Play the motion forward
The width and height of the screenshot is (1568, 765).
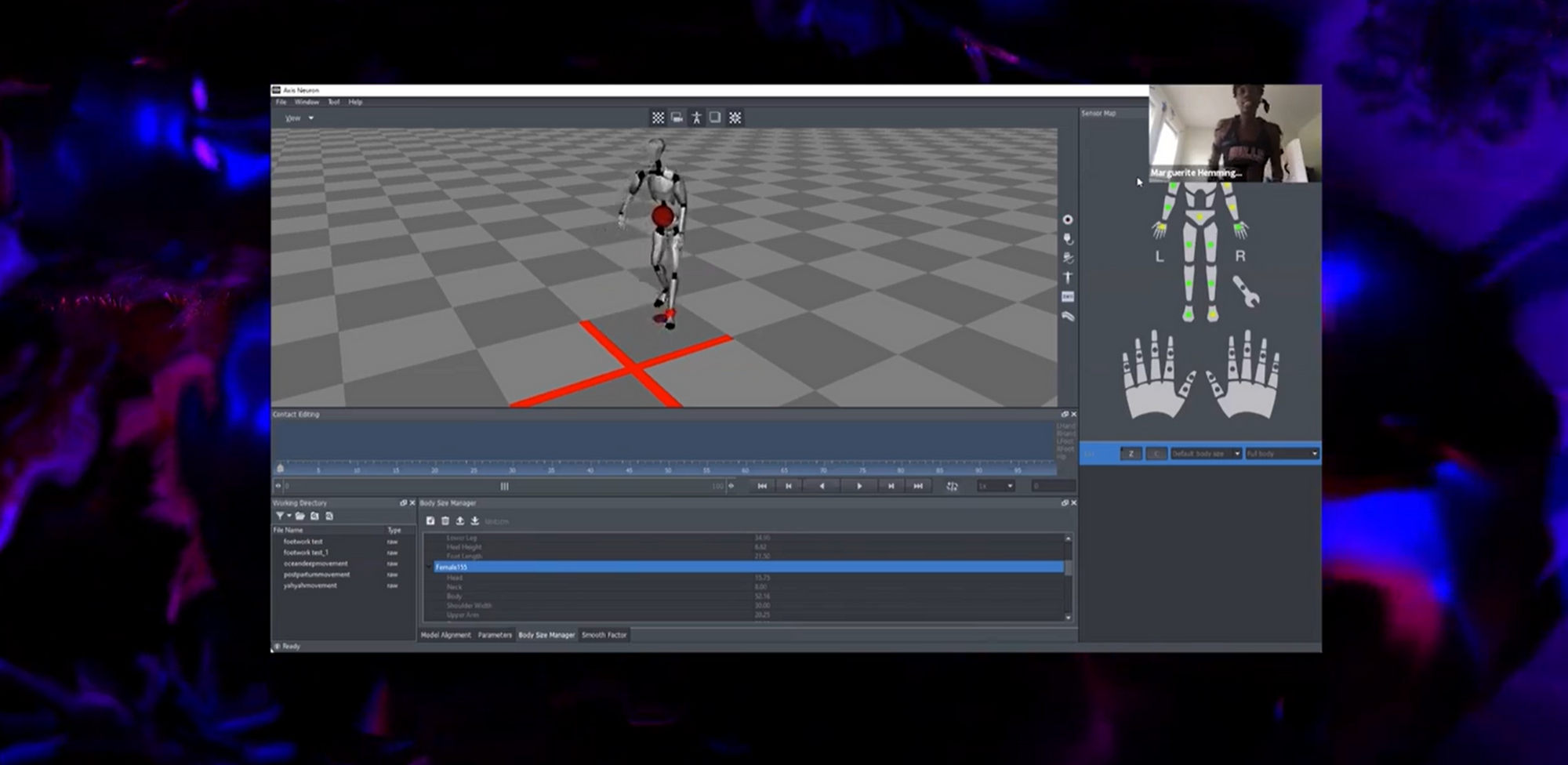click(859, 486)
